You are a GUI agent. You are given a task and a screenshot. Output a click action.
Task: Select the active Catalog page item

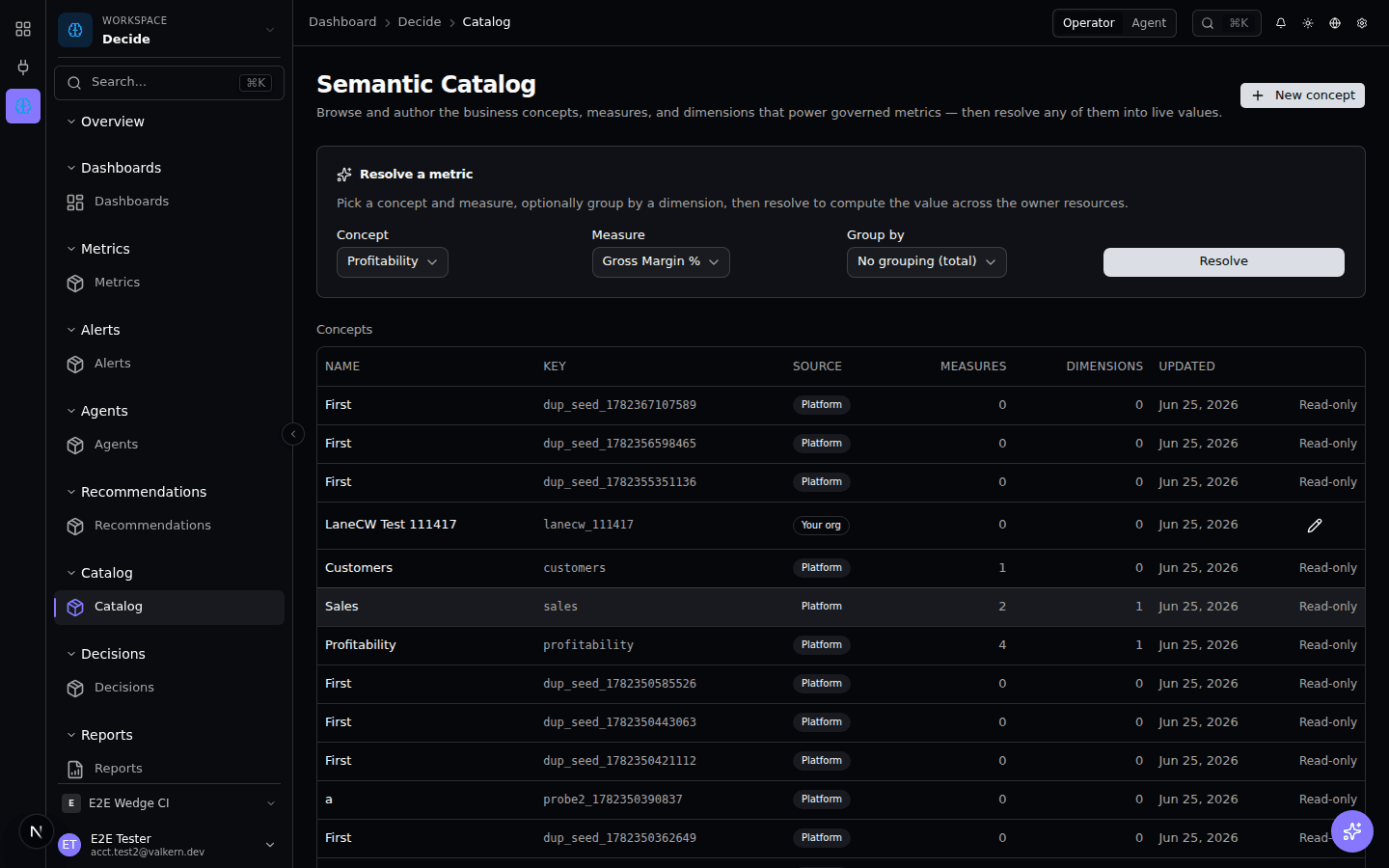coord(169,607)
